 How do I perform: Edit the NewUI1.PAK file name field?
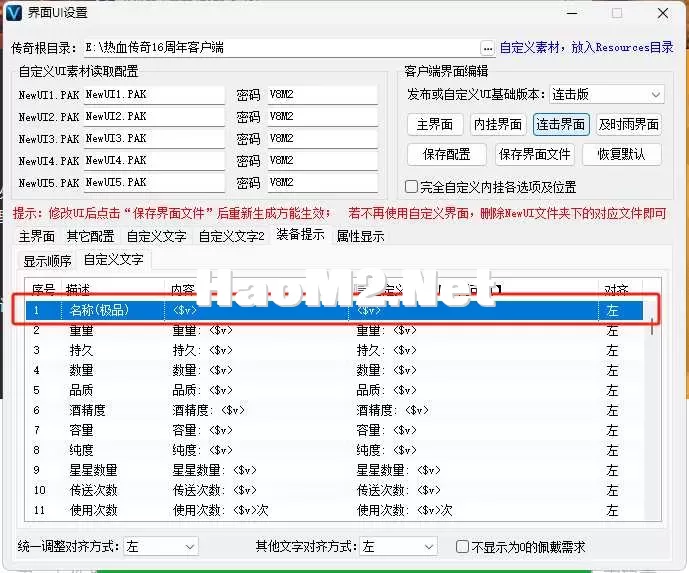click(x=154, y=94)
